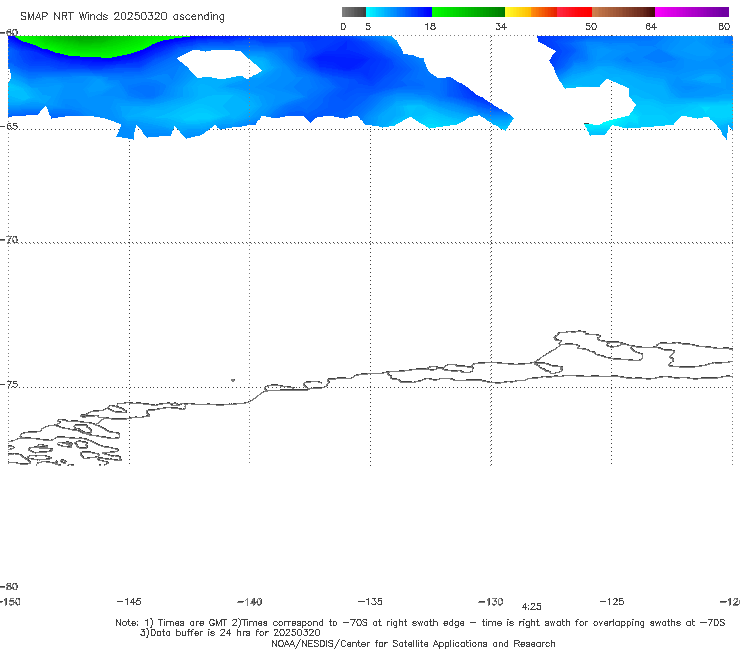This screenshot has width=740, height=650.
Task: Click the longitude label '-125'
Action: 612,601
